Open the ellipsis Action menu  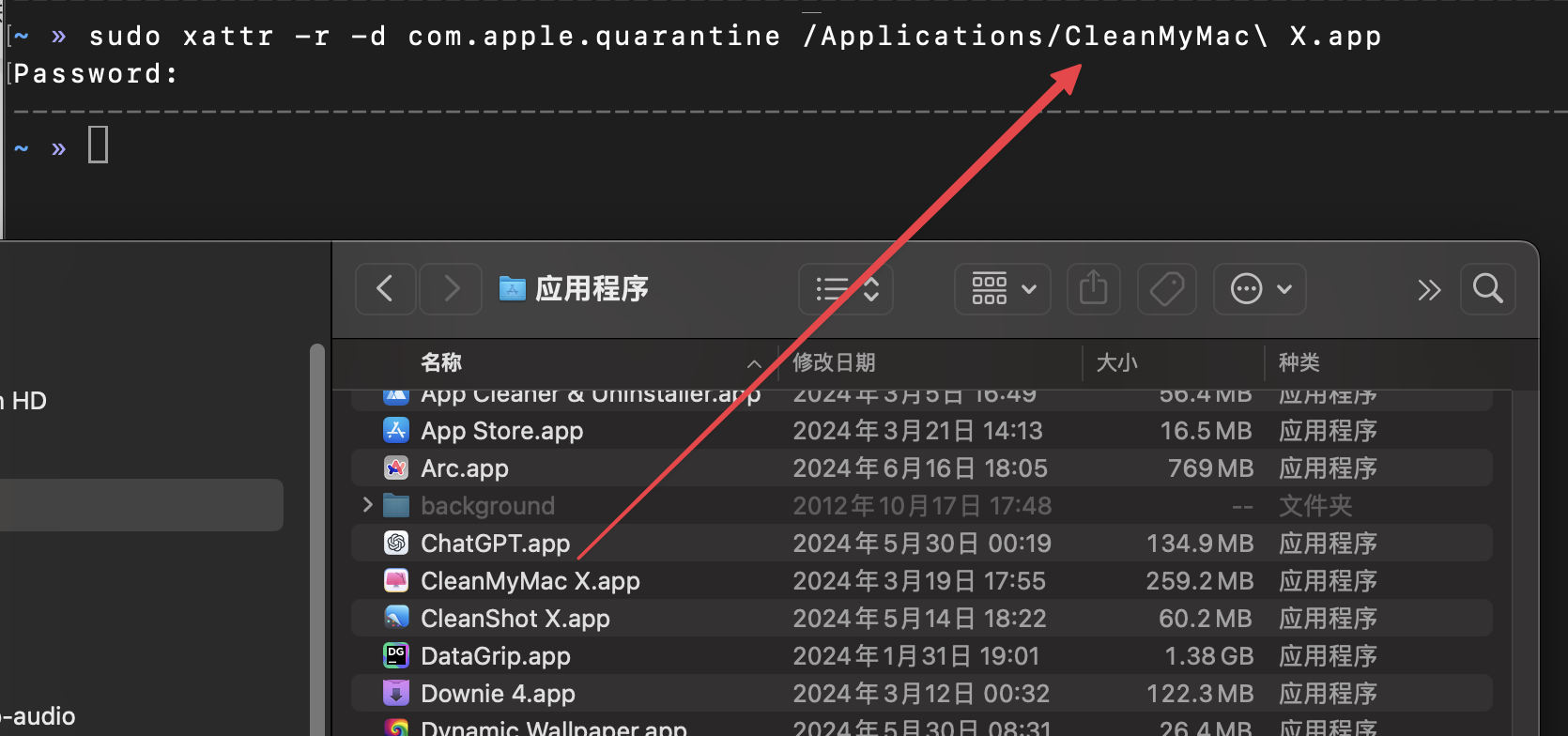(x=1260, y=288)
